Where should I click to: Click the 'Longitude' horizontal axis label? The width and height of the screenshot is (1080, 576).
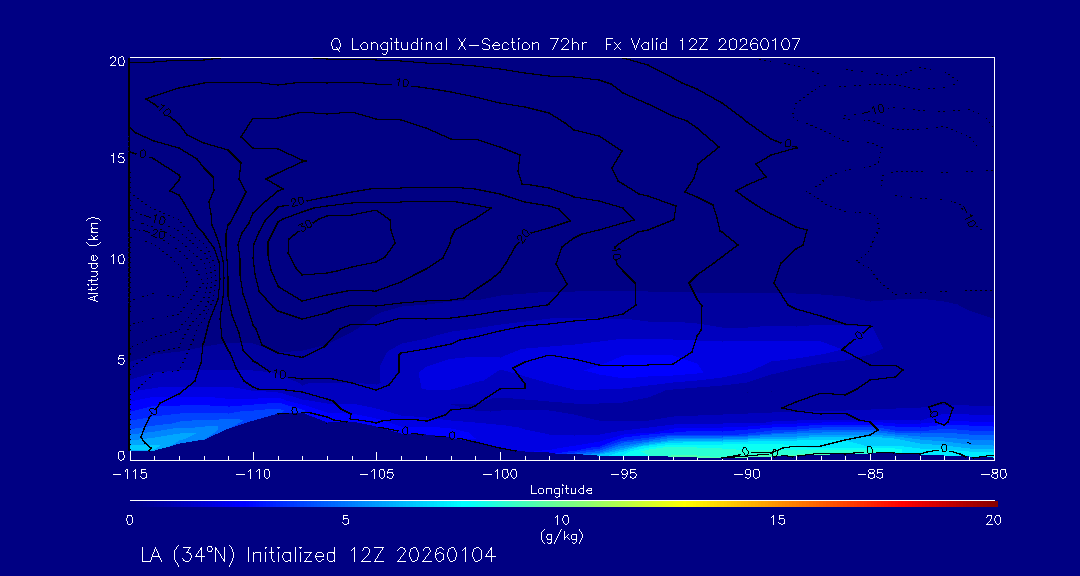pyautogui.click(x=561, y=489)
